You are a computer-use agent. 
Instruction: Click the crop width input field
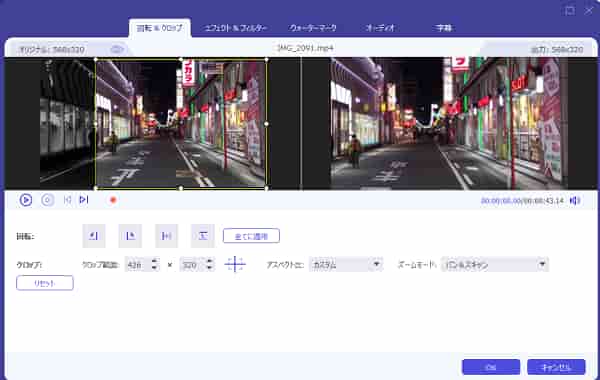(138, 265)
